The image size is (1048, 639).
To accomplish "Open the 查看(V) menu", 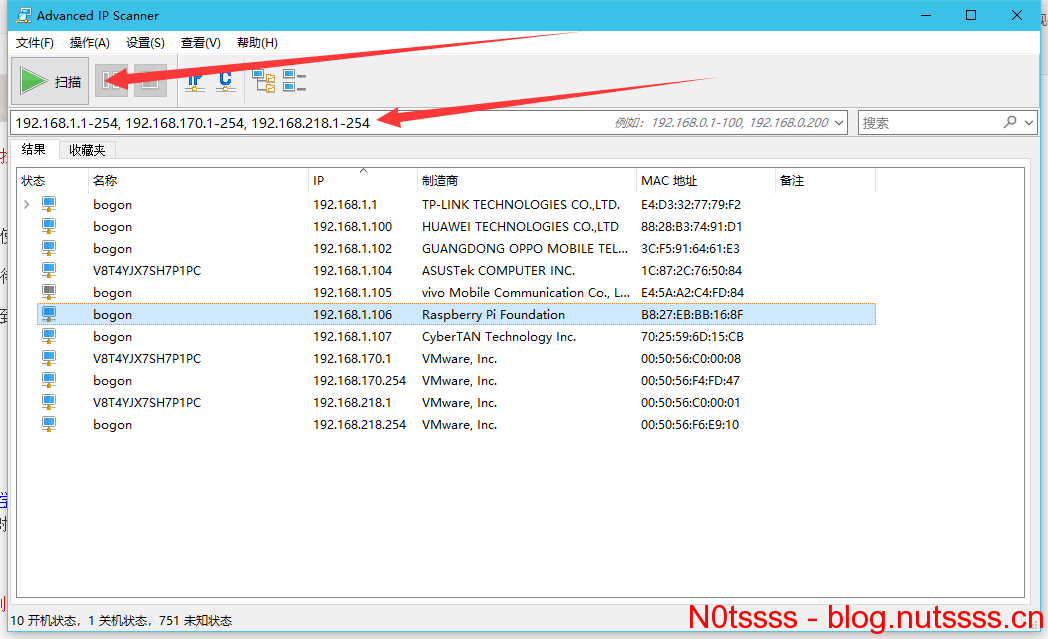I will tap(201, 43).
